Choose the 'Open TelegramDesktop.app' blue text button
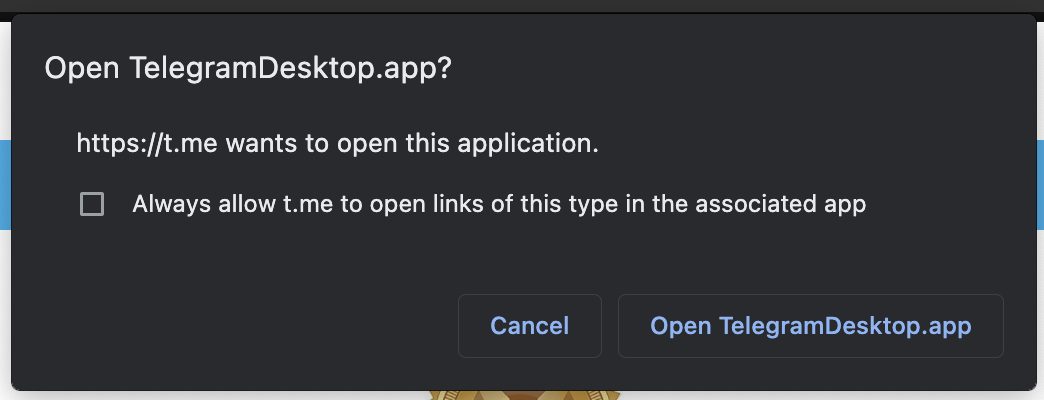 point(810,326)
